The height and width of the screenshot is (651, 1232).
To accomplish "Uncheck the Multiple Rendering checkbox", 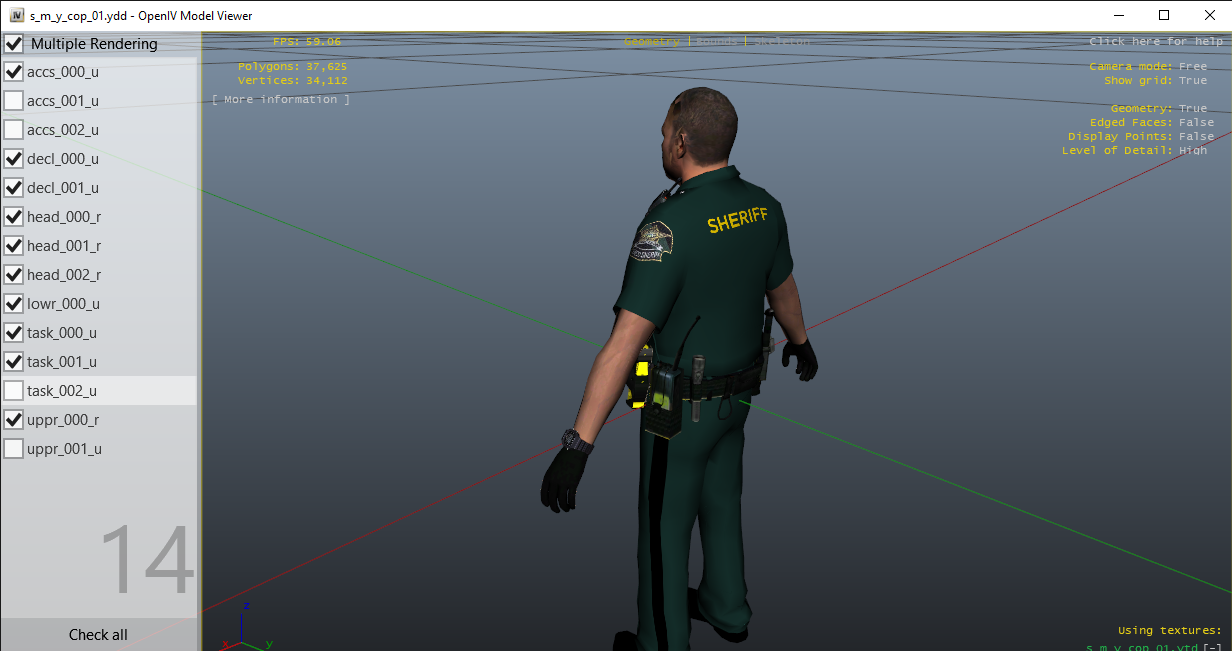I will [x=14, y=44].
